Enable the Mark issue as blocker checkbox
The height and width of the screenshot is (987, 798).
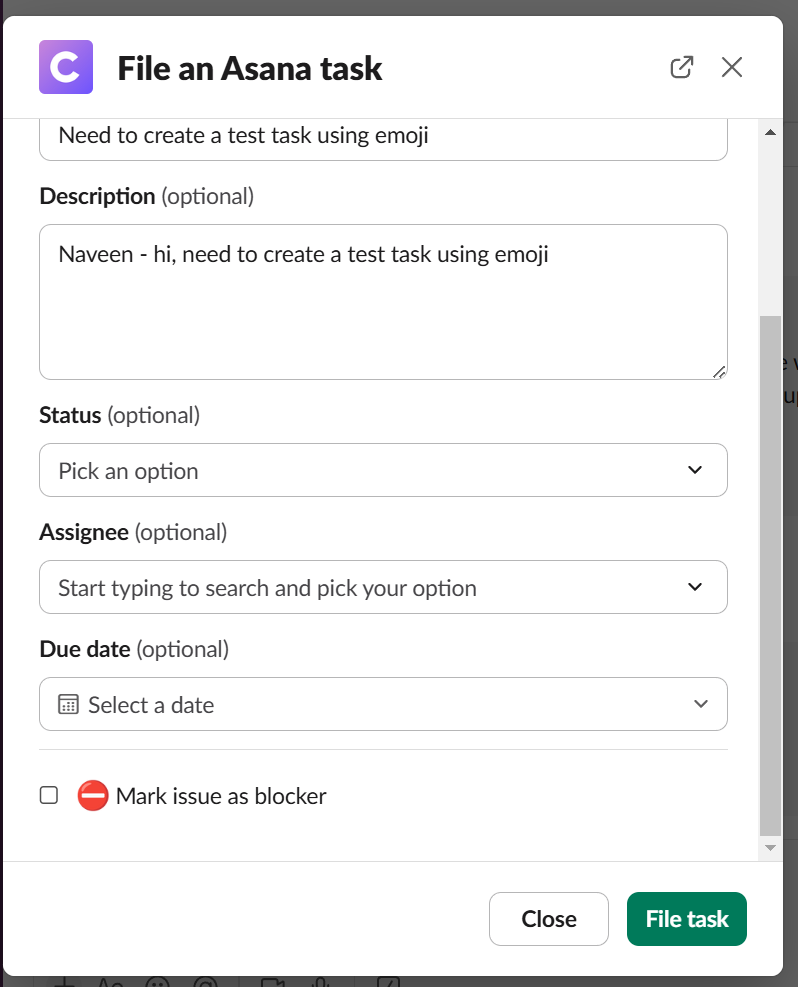tap(49, 796)
